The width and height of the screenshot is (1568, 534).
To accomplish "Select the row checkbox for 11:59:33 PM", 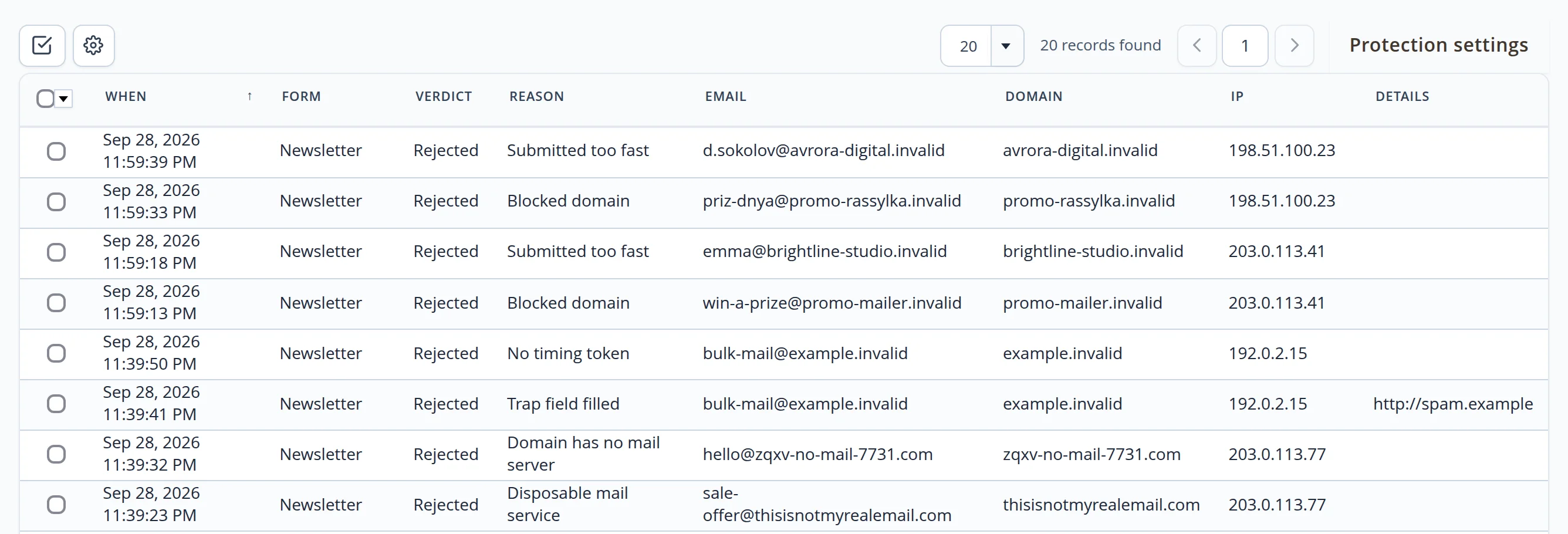I will [x=56, y=201].
